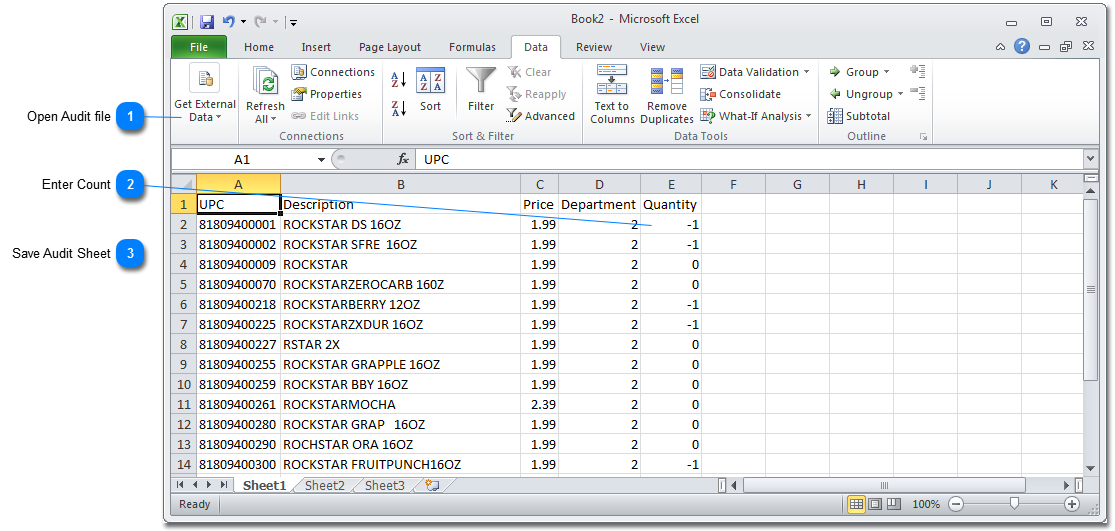This screenshot has height=531, width=1115.
Task: Switch to the Home tab
Action: point(259,47)
